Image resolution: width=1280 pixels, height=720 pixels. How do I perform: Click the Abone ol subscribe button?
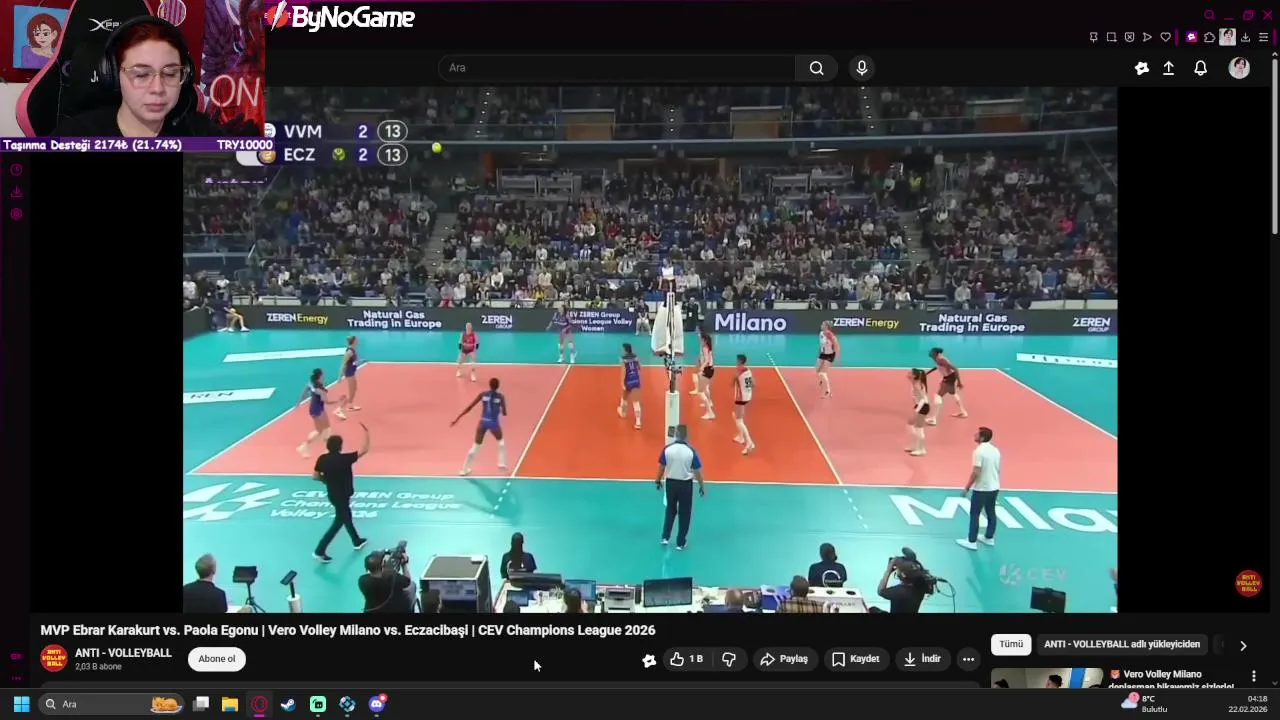(217, 659)
